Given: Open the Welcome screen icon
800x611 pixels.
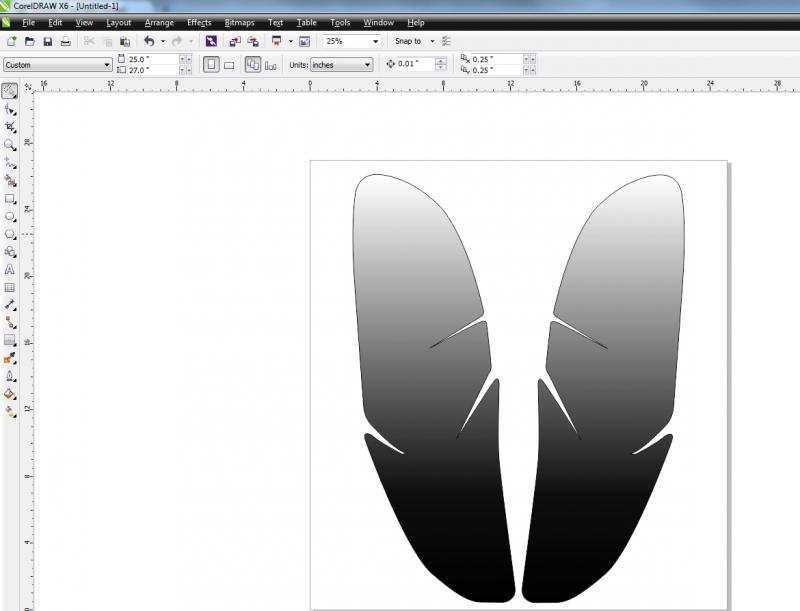Looking at the screenshot, I should coord(305,41).
